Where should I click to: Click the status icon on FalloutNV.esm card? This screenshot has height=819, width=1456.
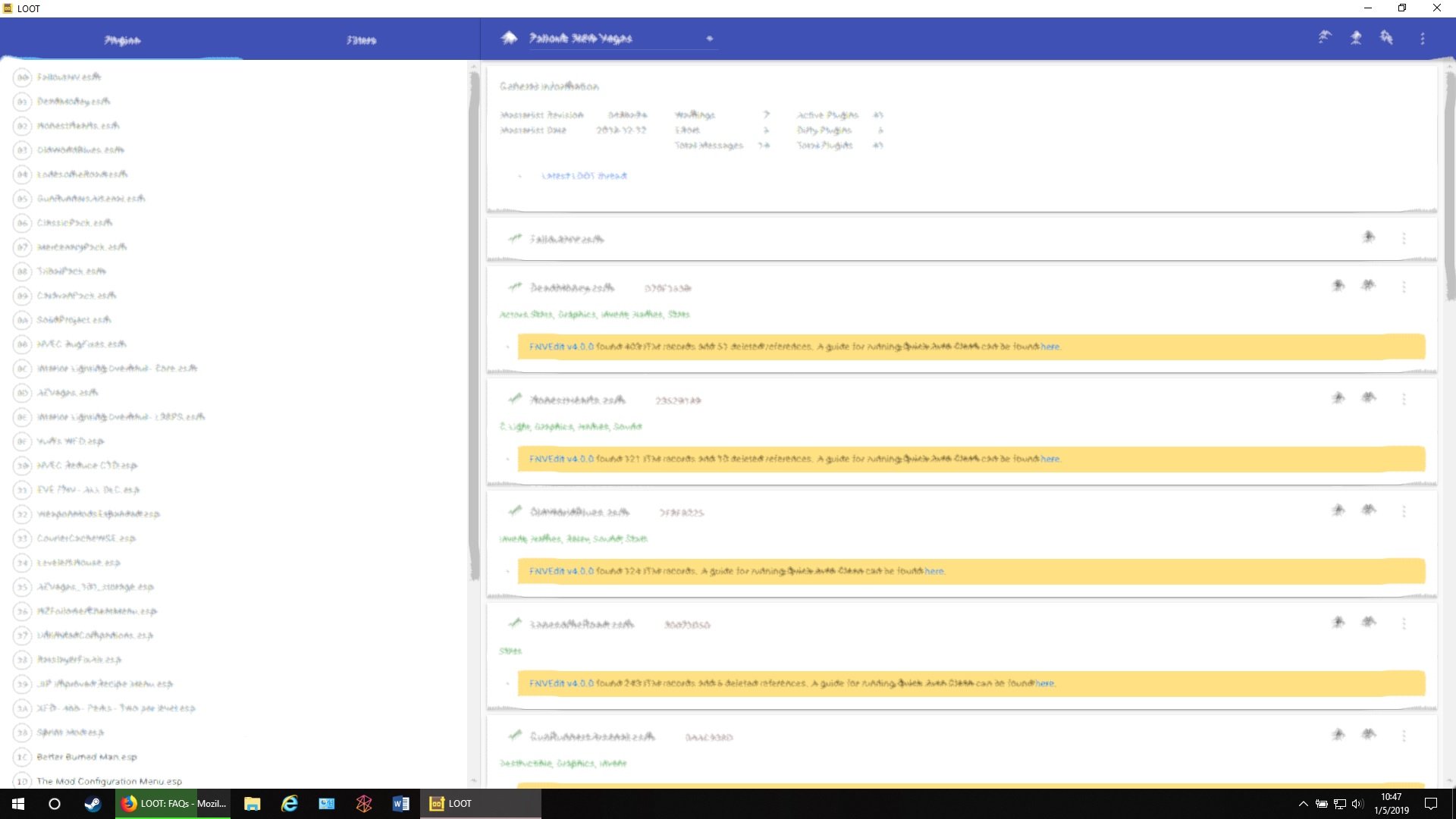[x=1369, y=237]
